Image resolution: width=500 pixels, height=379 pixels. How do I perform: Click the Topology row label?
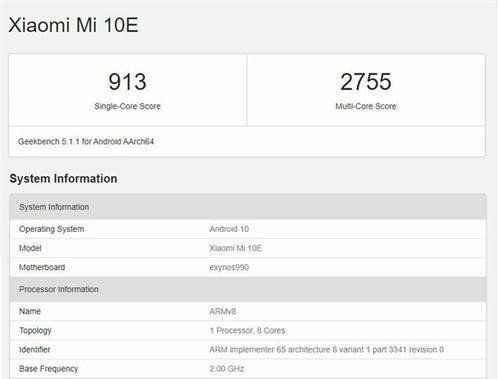pyautogui.click(x=35, y=331)
